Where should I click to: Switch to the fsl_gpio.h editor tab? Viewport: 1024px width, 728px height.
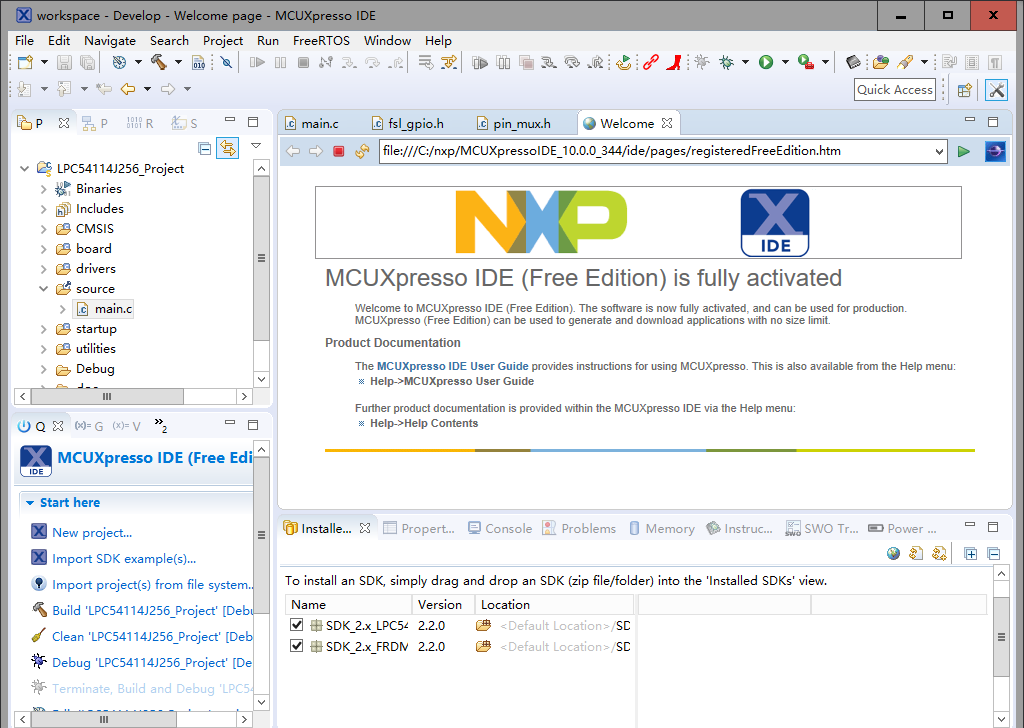point(408,123)
